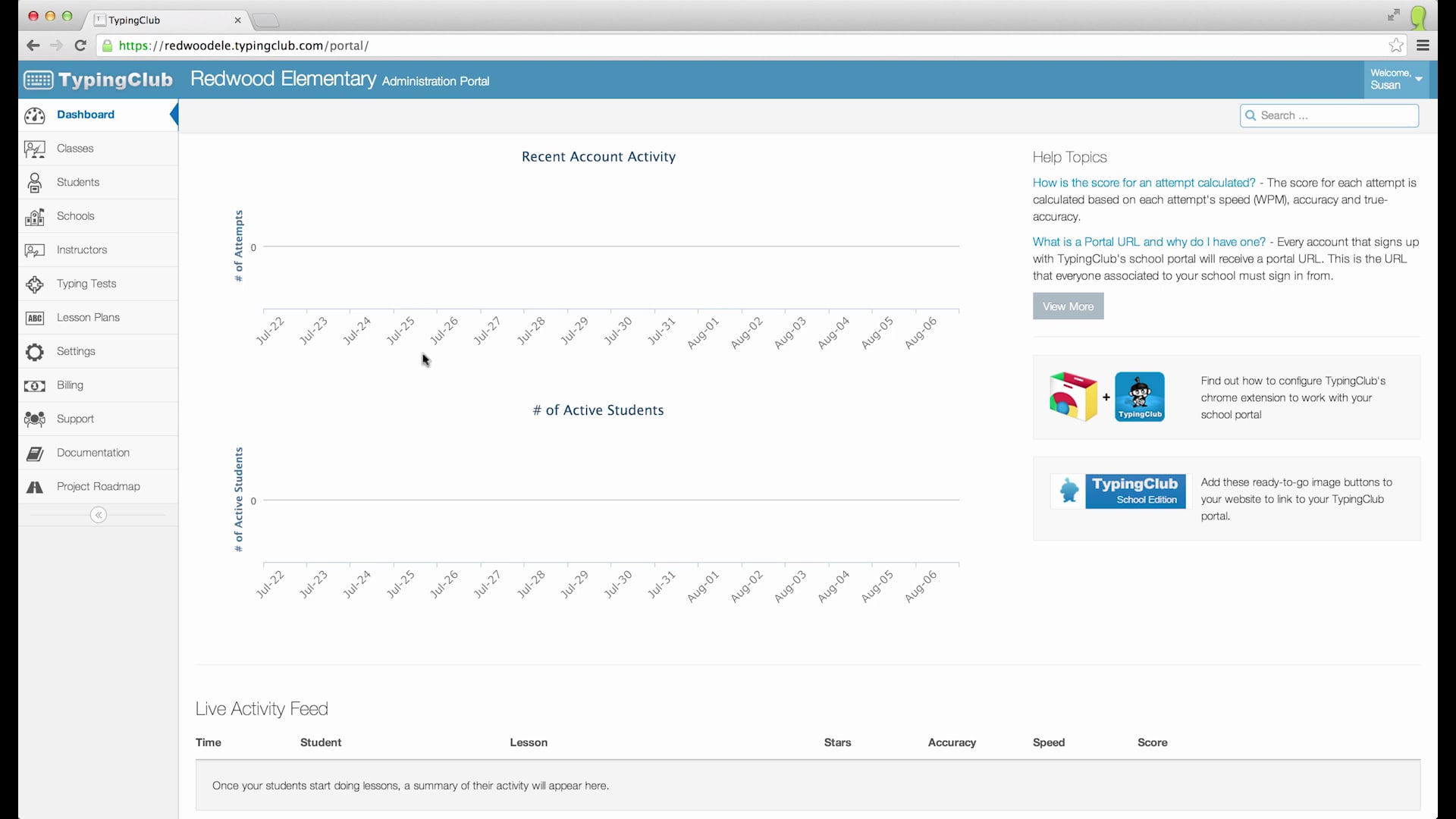Open the Classes section
The height and width of the screenshot is (819, 1456).
click(75, 148)
